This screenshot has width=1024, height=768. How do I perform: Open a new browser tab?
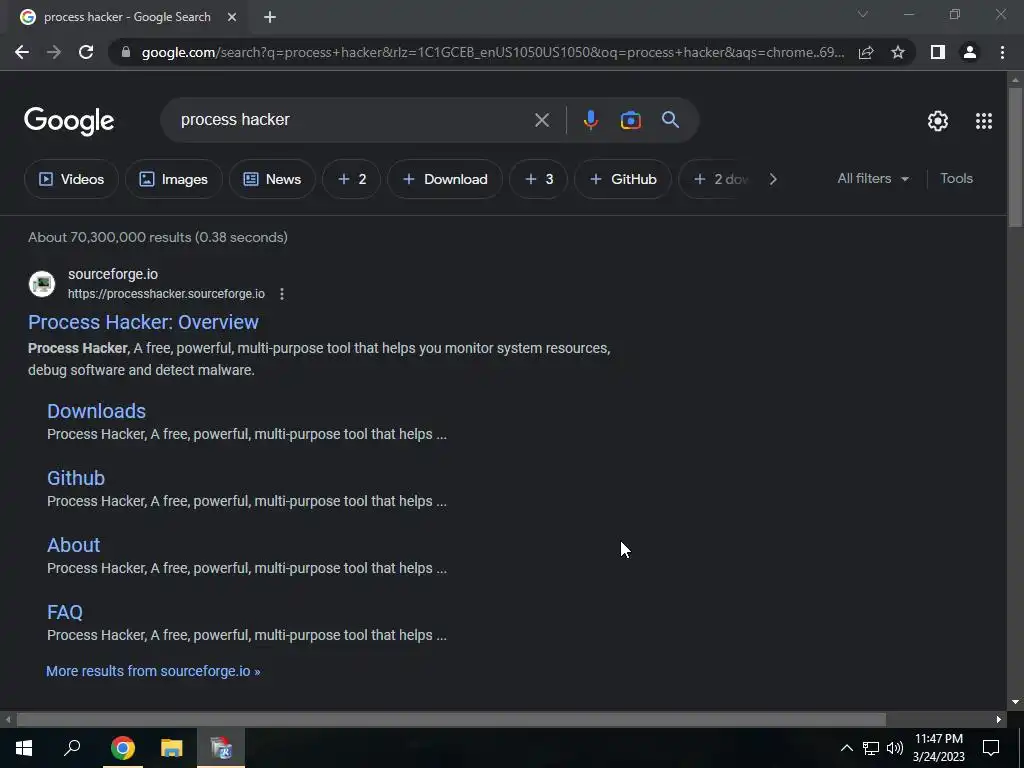(x=270, y=17)
